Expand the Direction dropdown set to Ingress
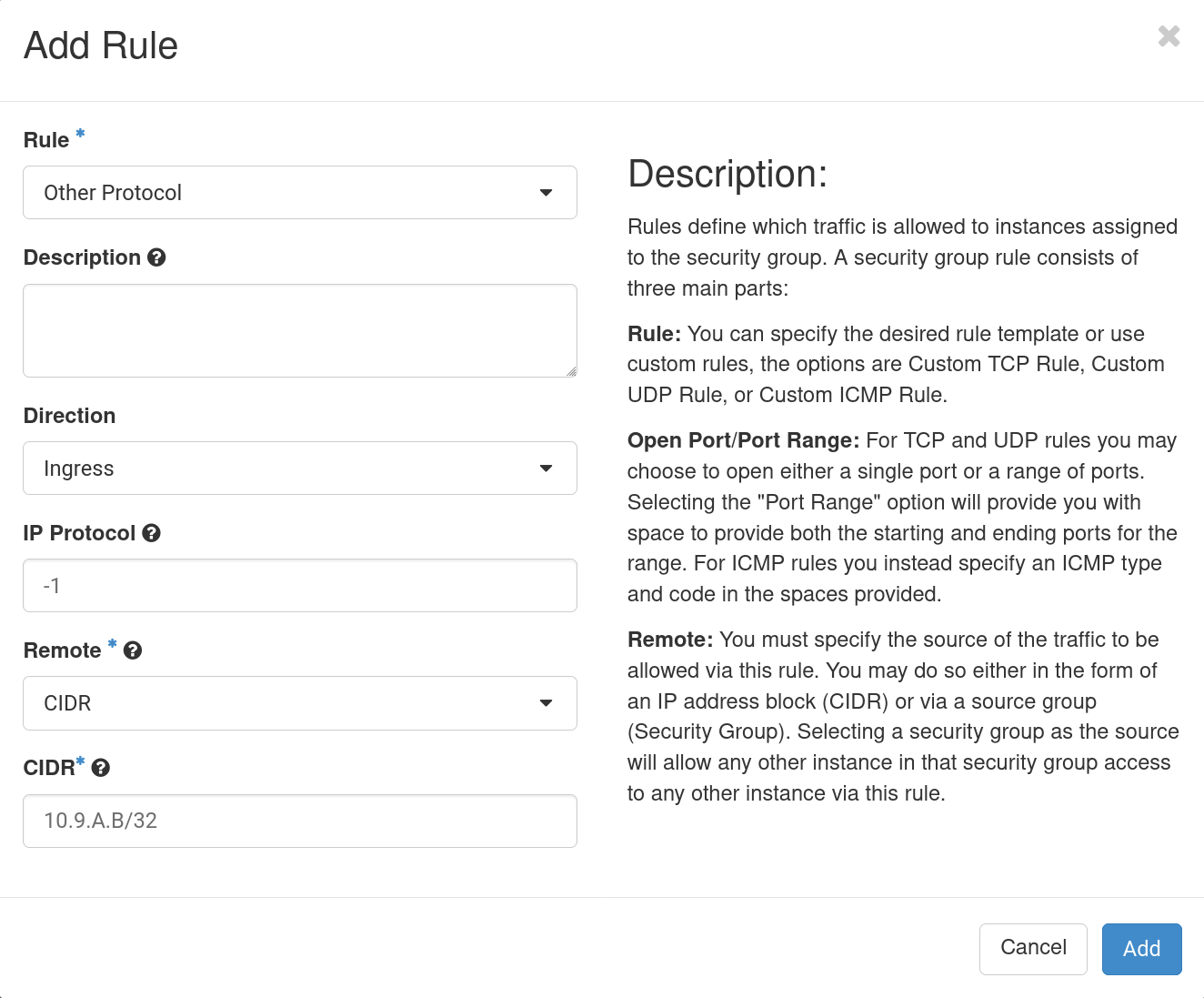Viewport: 1204px width, 998px height. (x=300, y=469)
